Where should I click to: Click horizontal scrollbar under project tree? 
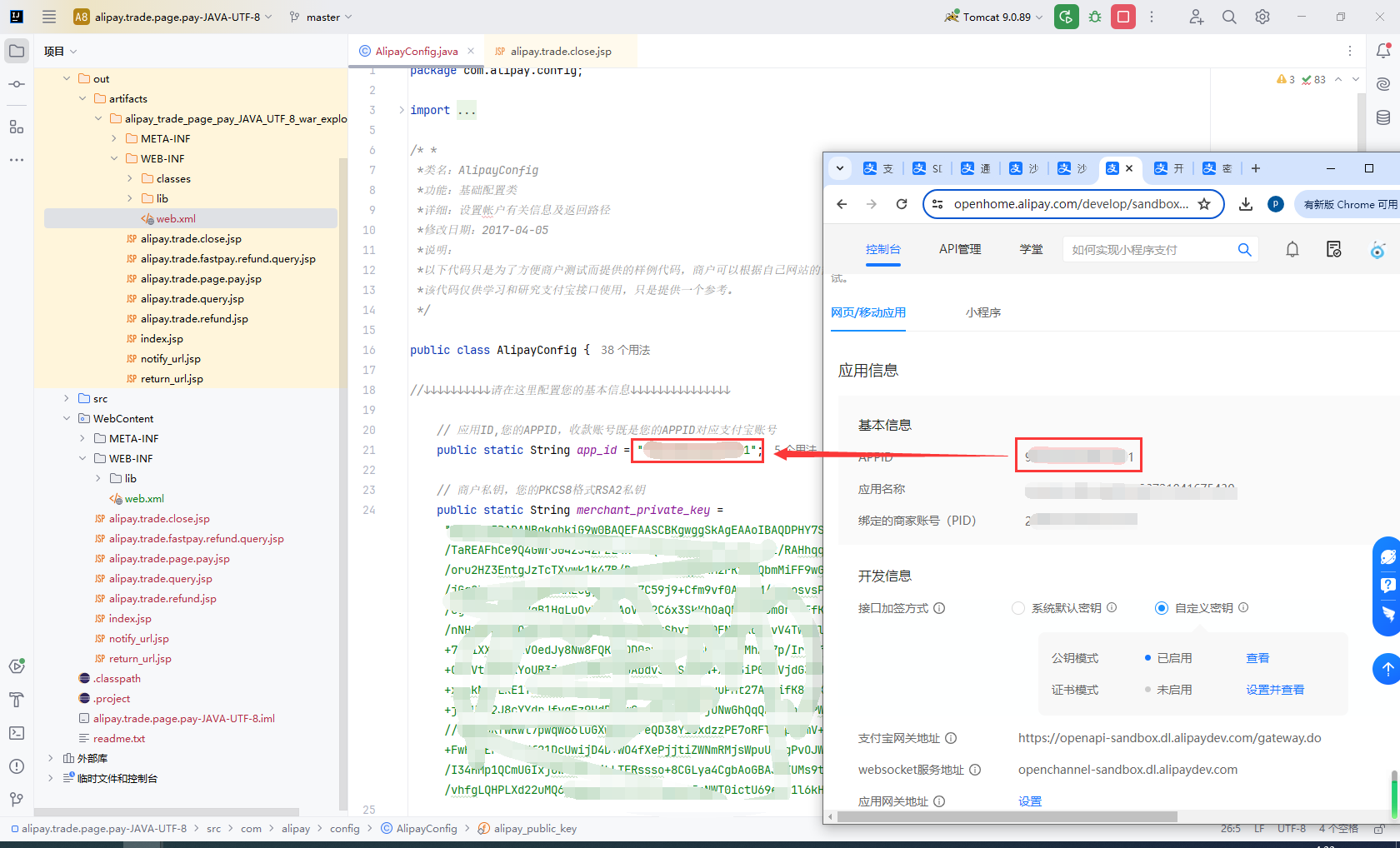167,811
